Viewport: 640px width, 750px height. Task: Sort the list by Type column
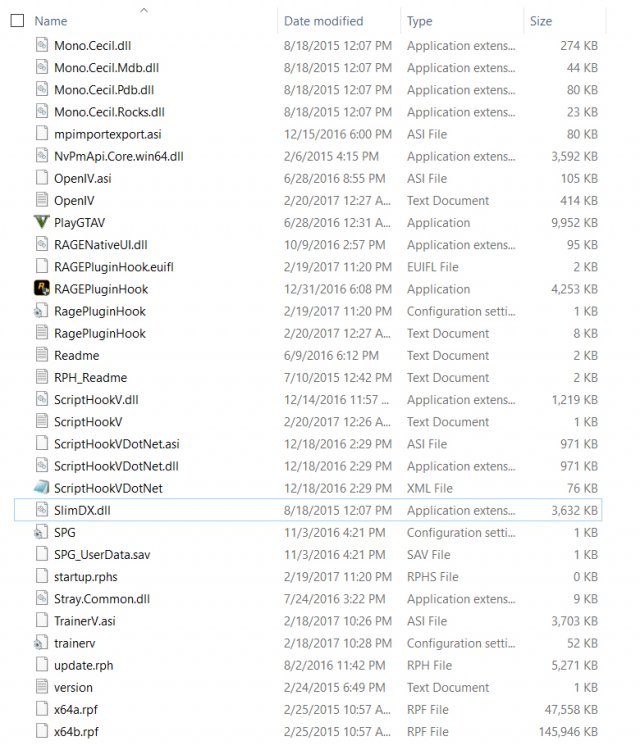tap(419, 21)
